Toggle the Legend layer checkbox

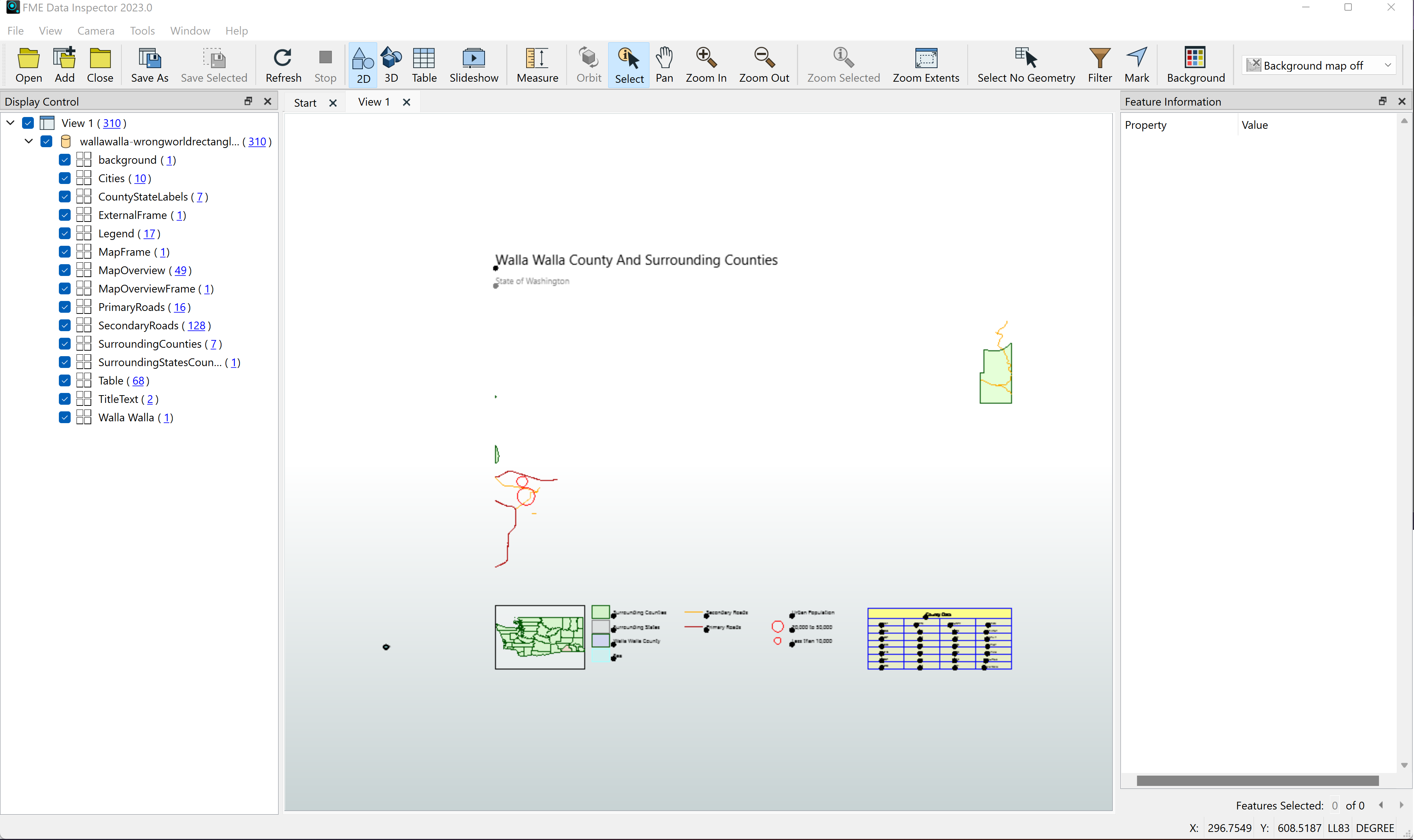click(64, 233)
